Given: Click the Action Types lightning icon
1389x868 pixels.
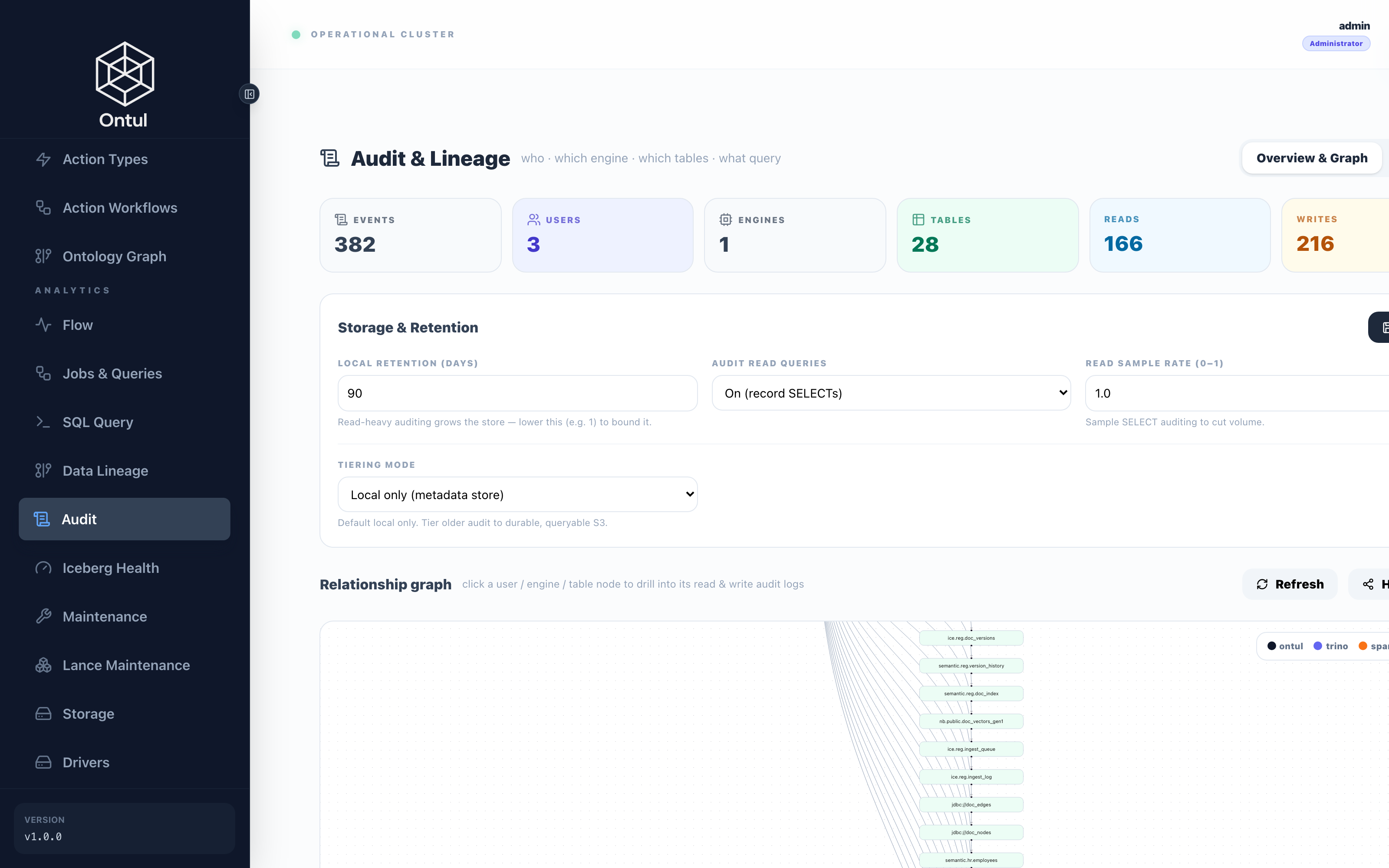Looking at the screenshot, I should 43,159.
